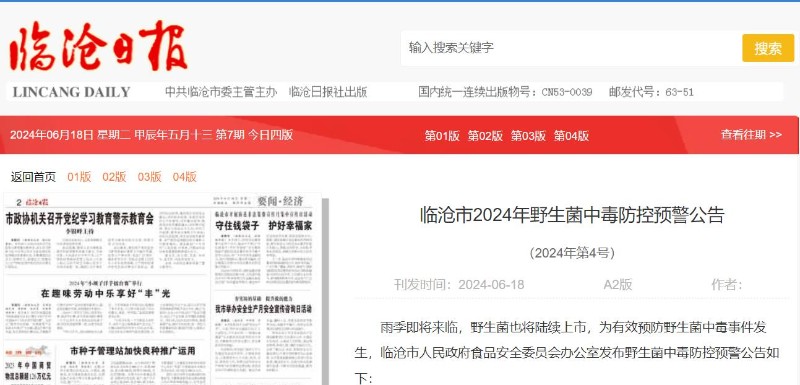
Task: Click the 作者: label
Action: [727, 285]
